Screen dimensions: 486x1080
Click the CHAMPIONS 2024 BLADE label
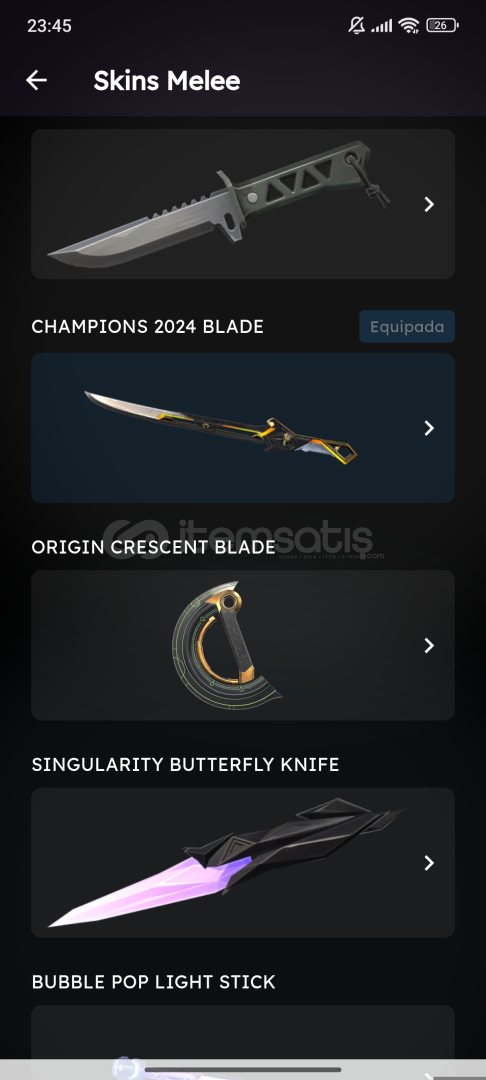pyautogui.click(x=147, y=326)
